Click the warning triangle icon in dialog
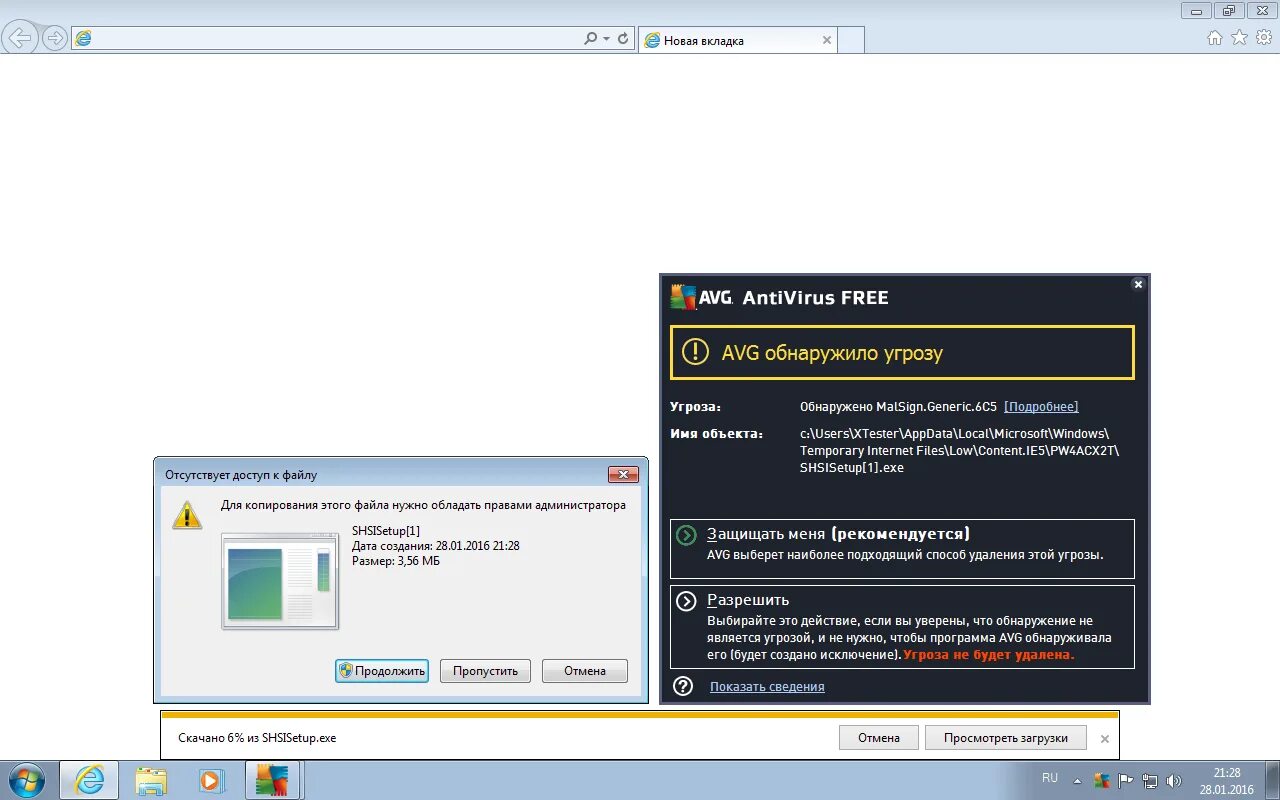Viewport: 1280px width, 800px height. (187, 514)
